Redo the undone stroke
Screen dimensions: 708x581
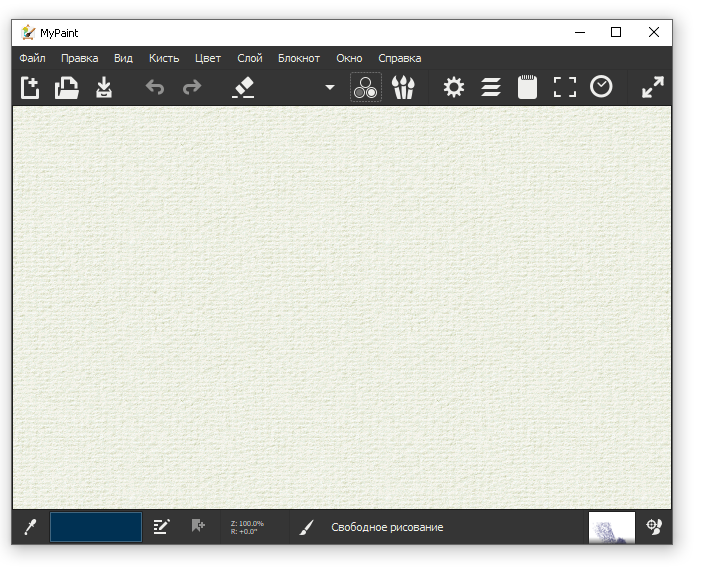[x=192, y=87]
